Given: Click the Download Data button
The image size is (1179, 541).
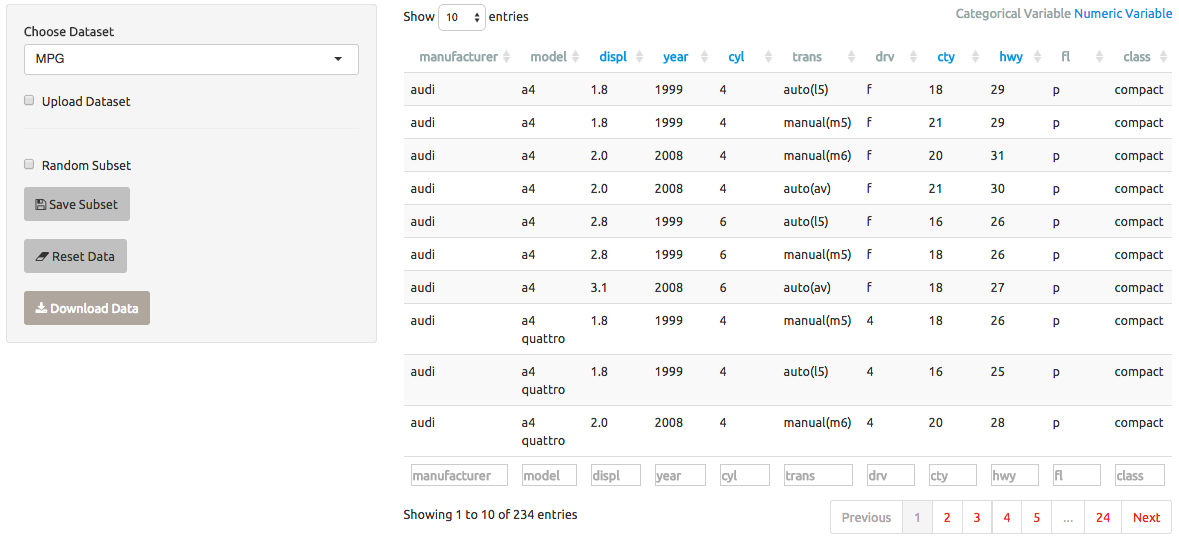Looking at the screenshot, I should point(86,308).
